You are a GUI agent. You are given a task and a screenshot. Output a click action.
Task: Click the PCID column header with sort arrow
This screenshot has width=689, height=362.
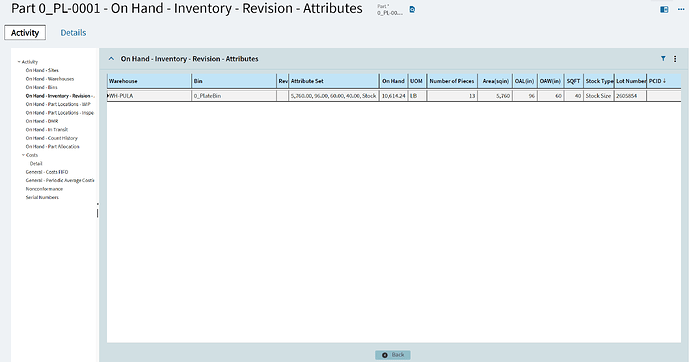click(664, 81)
